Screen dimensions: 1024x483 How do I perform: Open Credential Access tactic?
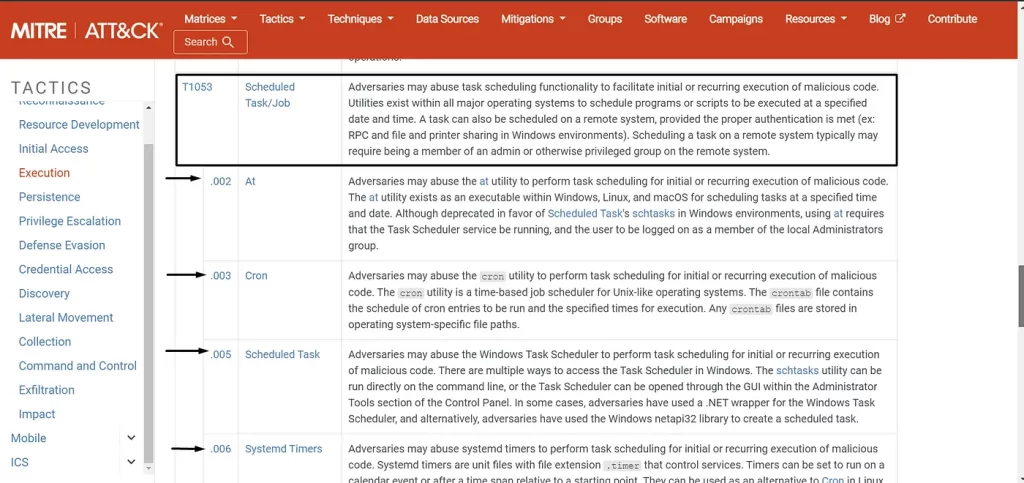click(66, 270)
